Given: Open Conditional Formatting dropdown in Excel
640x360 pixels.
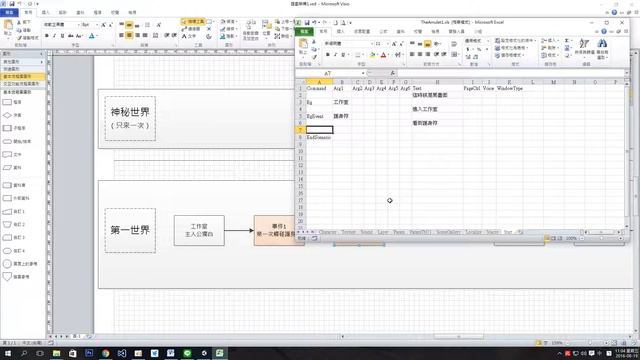Looking at the screenshot, I should (x=515, y=40).
